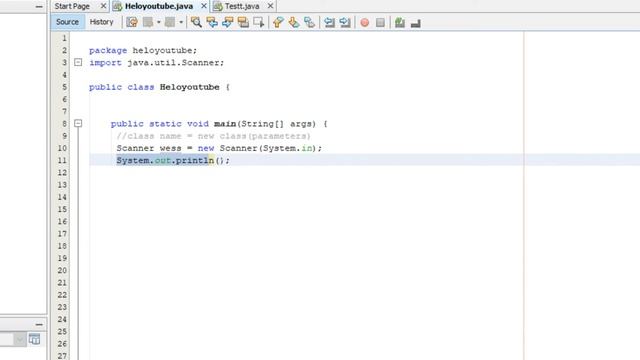
Task: Click the Shift Line Right icon
Action: coord(345,22)
